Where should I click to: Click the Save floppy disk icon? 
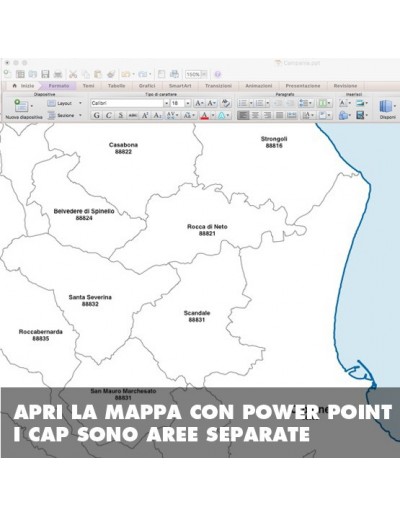tap(45, 74)
